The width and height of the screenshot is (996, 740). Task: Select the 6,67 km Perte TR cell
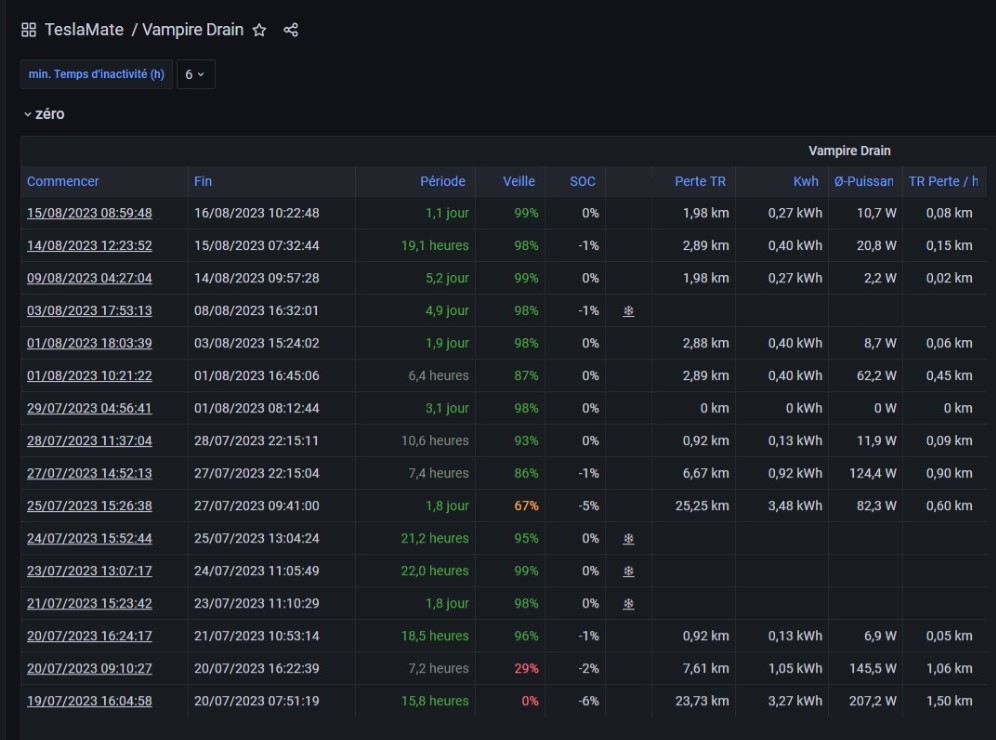pos(706,473)
